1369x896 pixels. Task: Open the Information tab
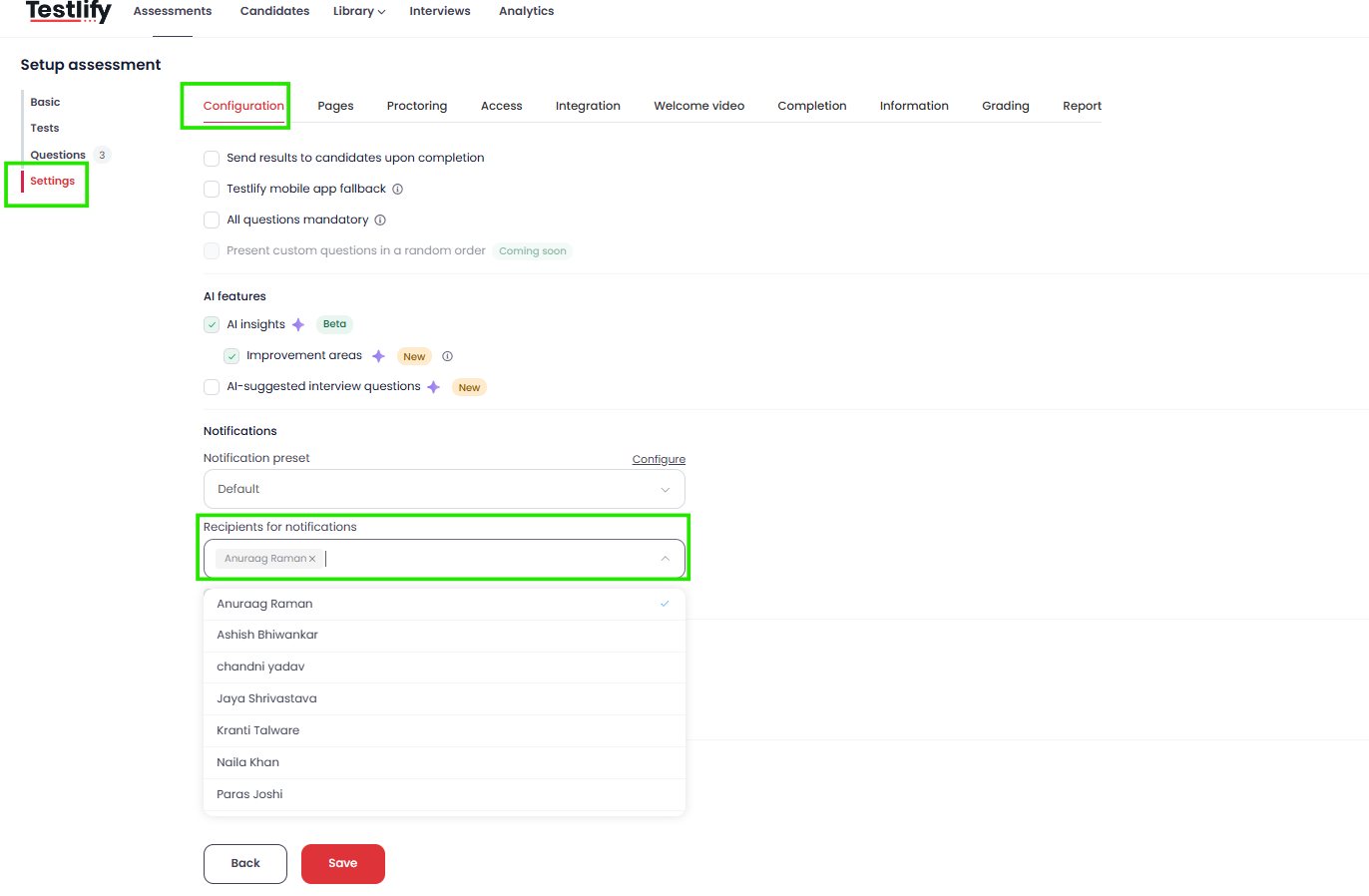tap(914, 106)
